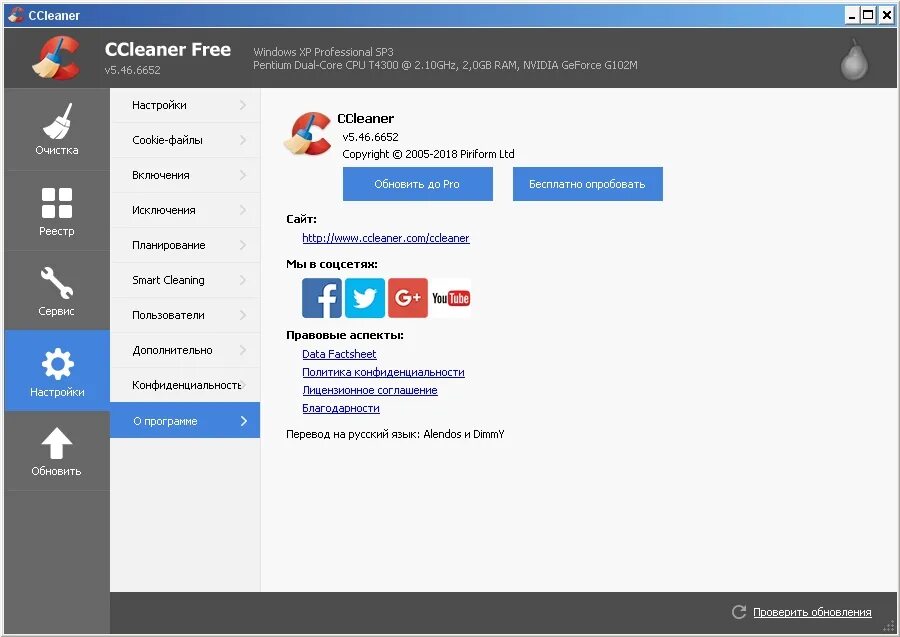Click the Проверить обновления link
The height and width of the screenshot is (637, 900).
pos(812,612)
